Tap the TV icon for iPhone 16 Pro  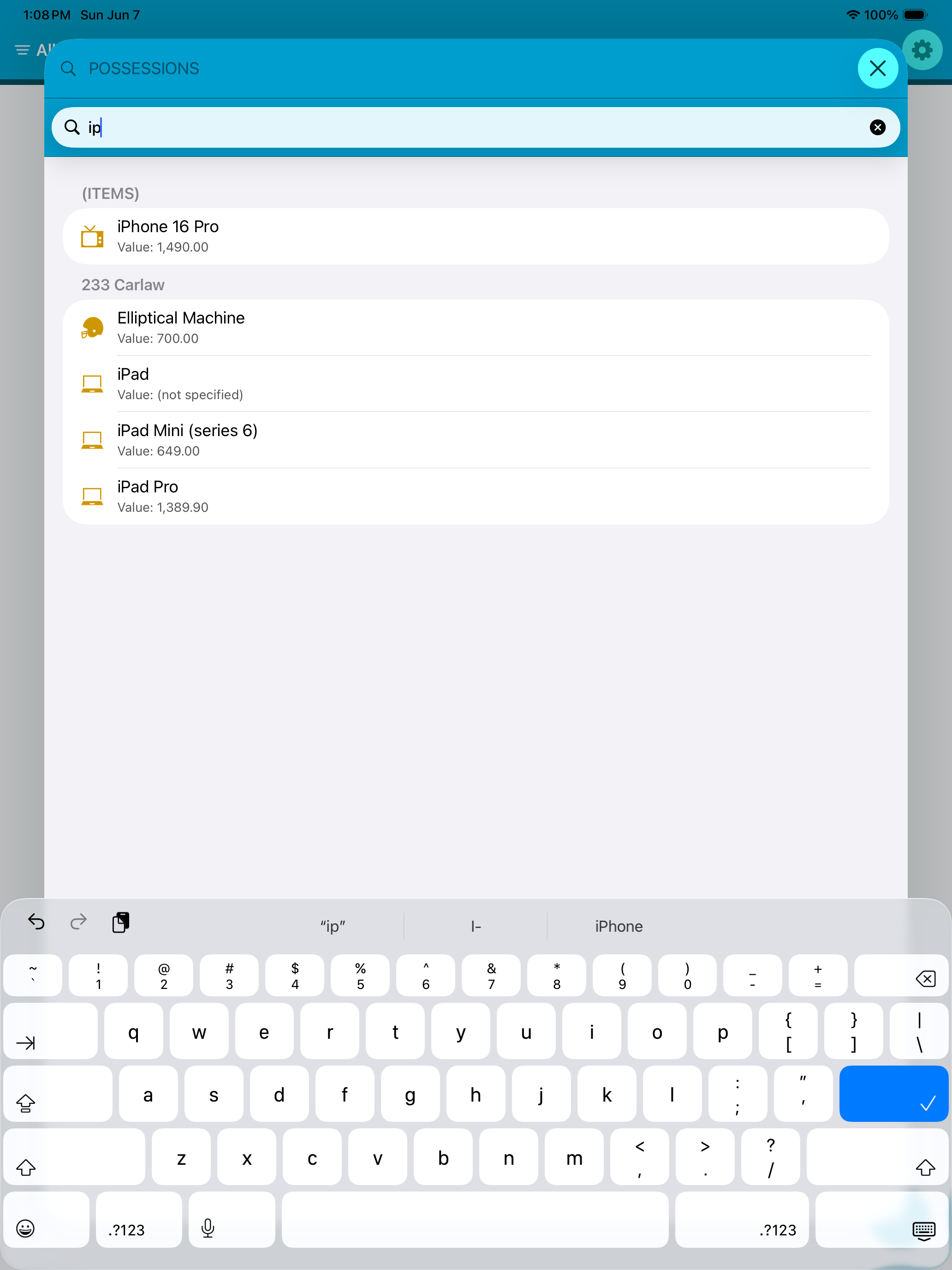tap(92, 236)
